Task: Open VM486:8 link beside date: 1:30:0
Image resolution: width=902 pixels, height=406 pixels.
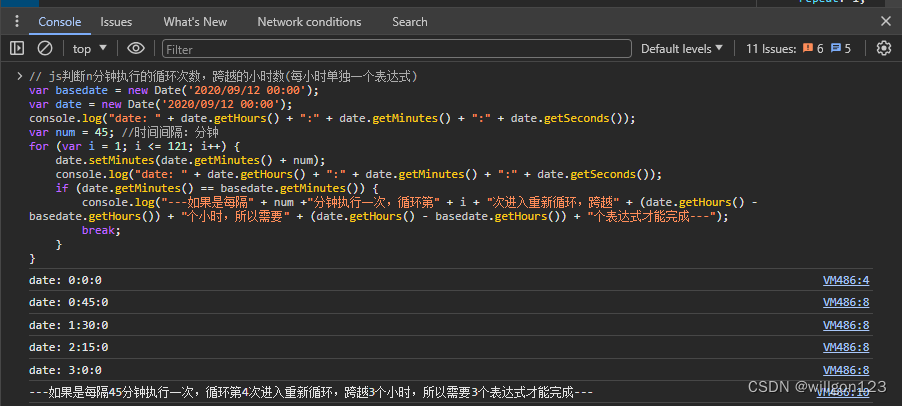Action: tap(846, 325)
